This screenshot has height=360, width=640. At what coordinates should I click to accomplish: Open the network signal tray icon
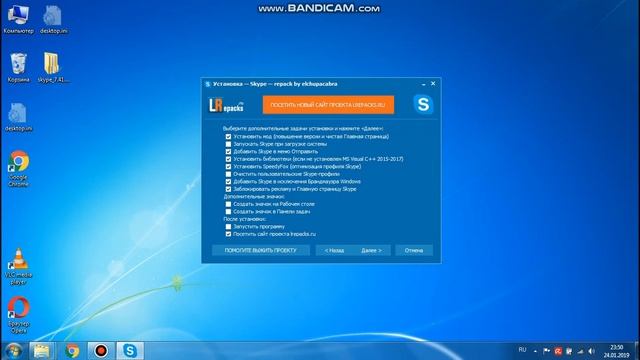click(x=580, y=351)
